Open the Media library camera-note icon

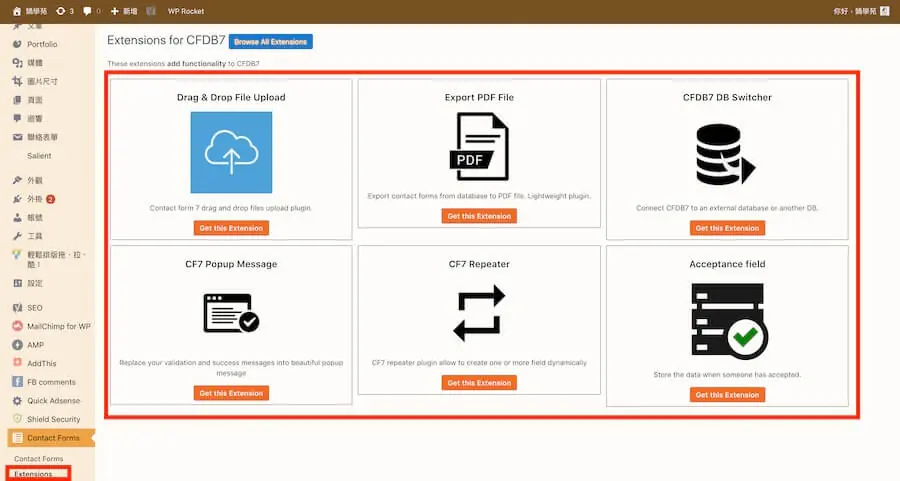(x=17, y=63)
